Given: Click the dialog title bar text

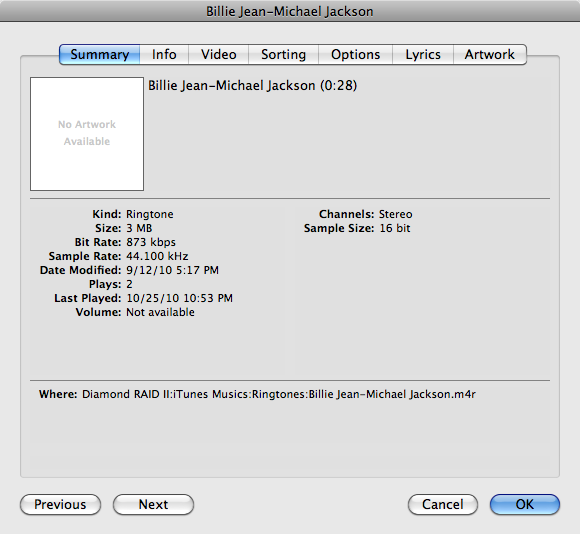Looking at the screenshot, I should (x=290, y=11).
